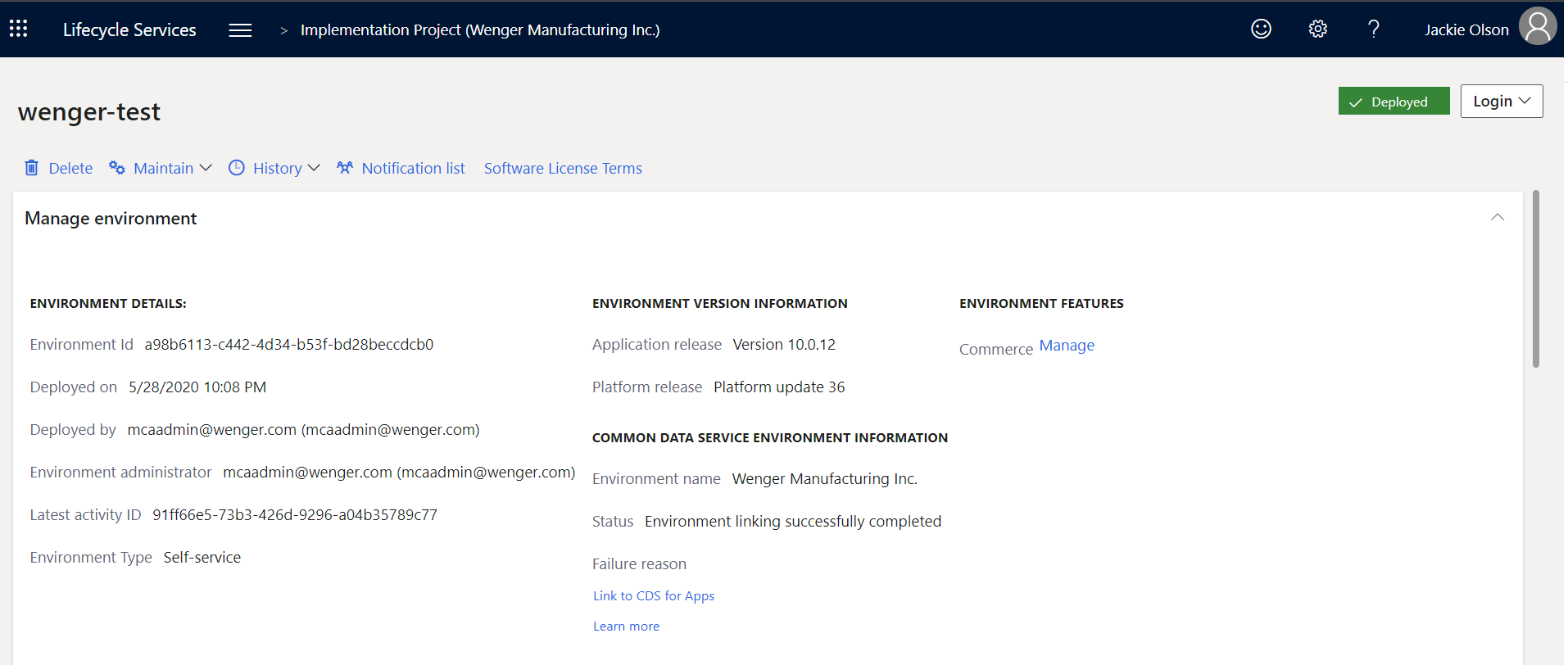Open the Login dropdown
Screen dimensions: 1568x665
(1501, 102)
